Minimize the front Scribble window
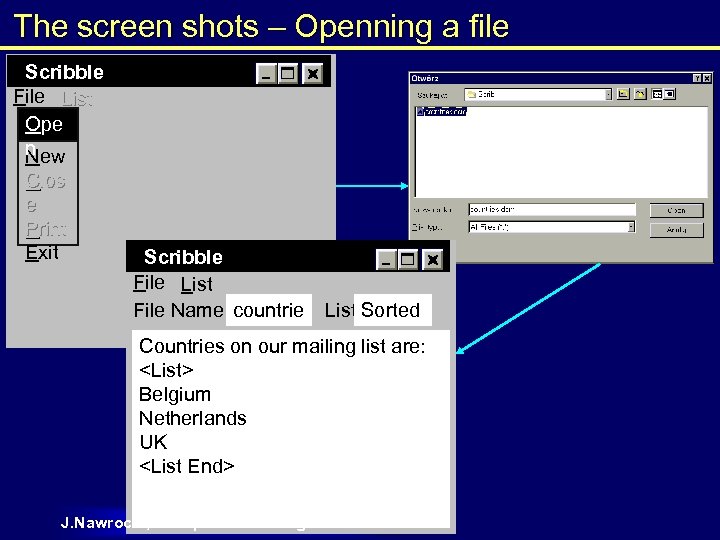This screenshot has height=540, width=720. (x=386, y=259)
